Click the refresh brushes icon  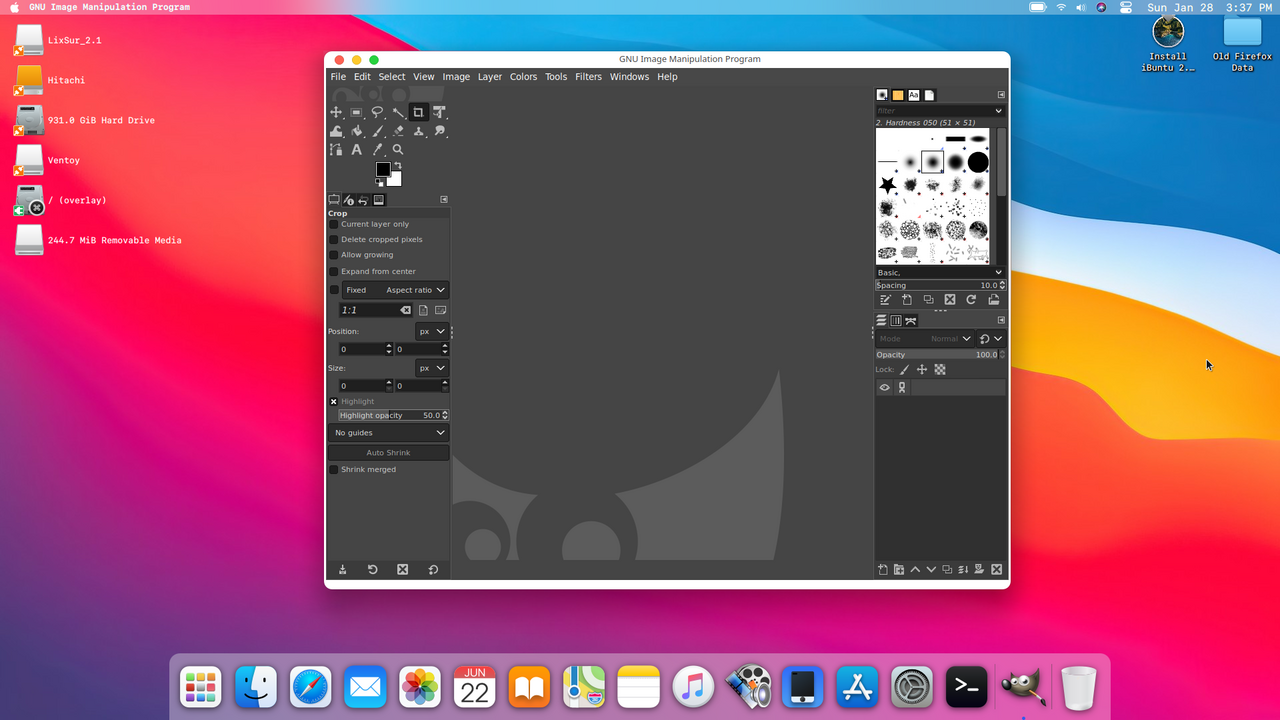971,300
